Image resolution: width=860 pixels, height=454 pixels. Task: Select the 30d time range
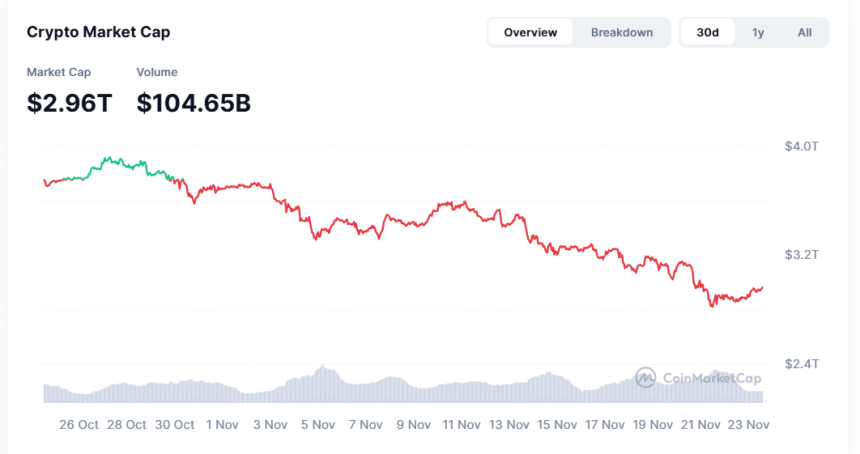coord(708,33)
